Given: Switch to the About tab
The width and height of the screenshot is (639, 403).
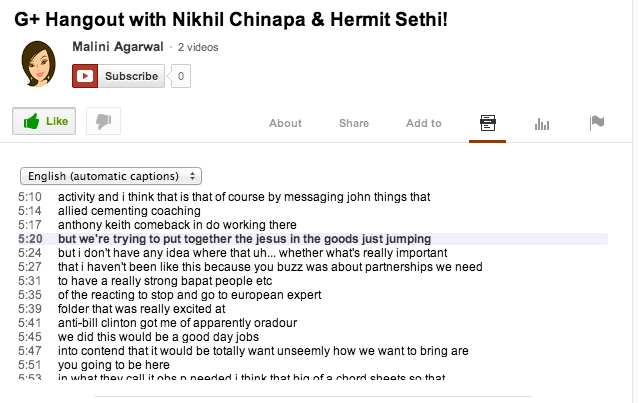Looking at the screenshot, I should coord(285,123).
